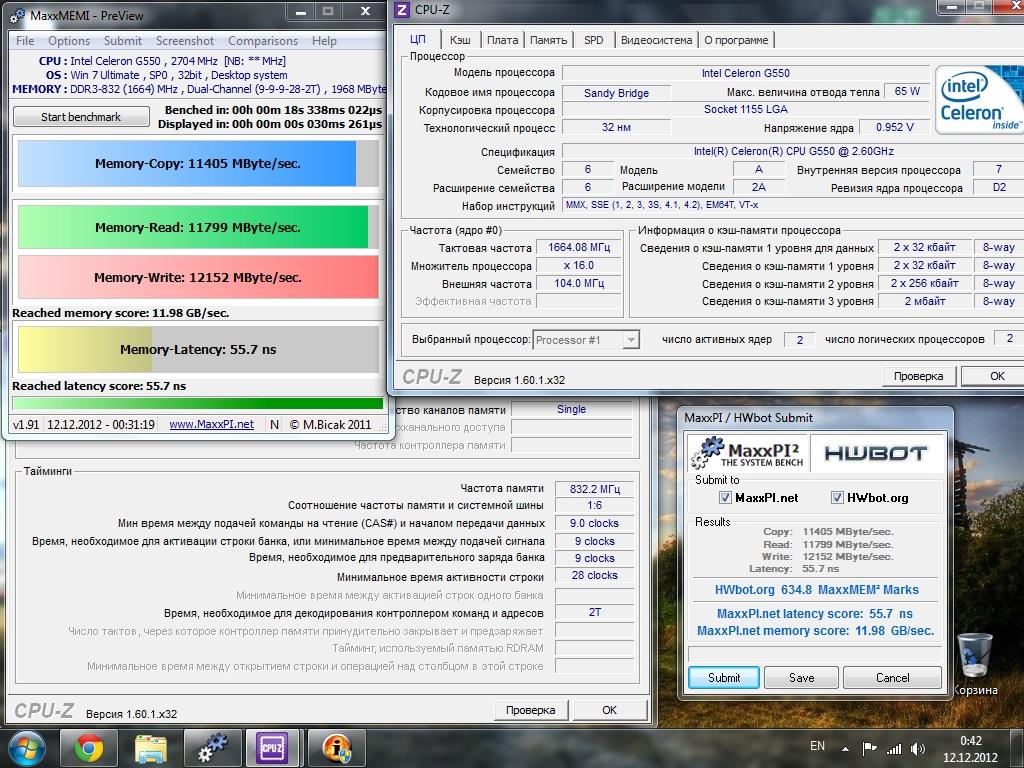Show hidden tray icons arrow
This screenshot has width=1024, height=768.
(846, 749)
